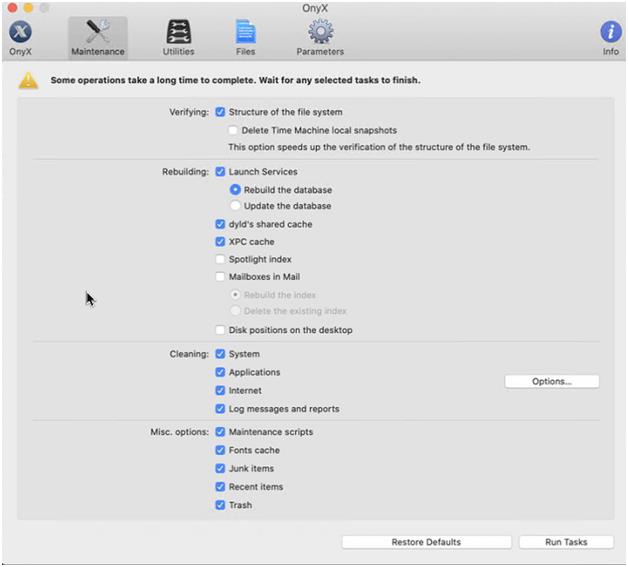Open the Parameters gear icon

320,38
